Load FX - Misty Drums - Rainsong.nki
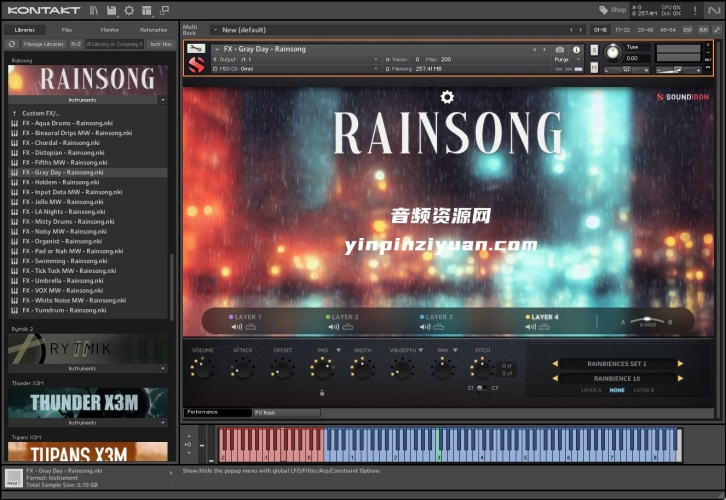Screen dimensions: 726x500 pos(65,221)
